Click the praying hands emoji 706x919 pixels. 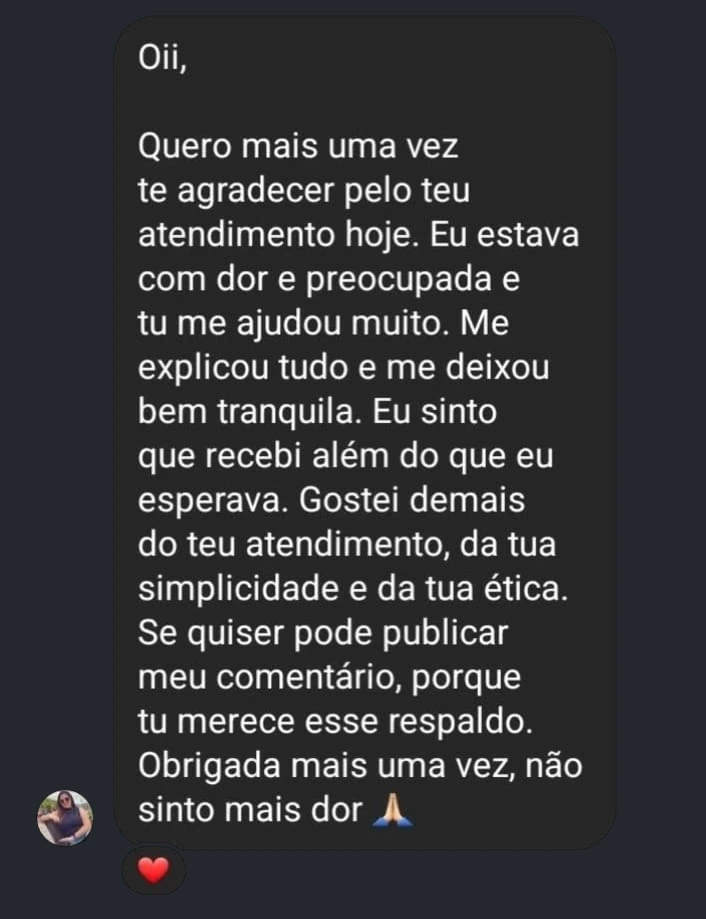click(x=391, y=811)
